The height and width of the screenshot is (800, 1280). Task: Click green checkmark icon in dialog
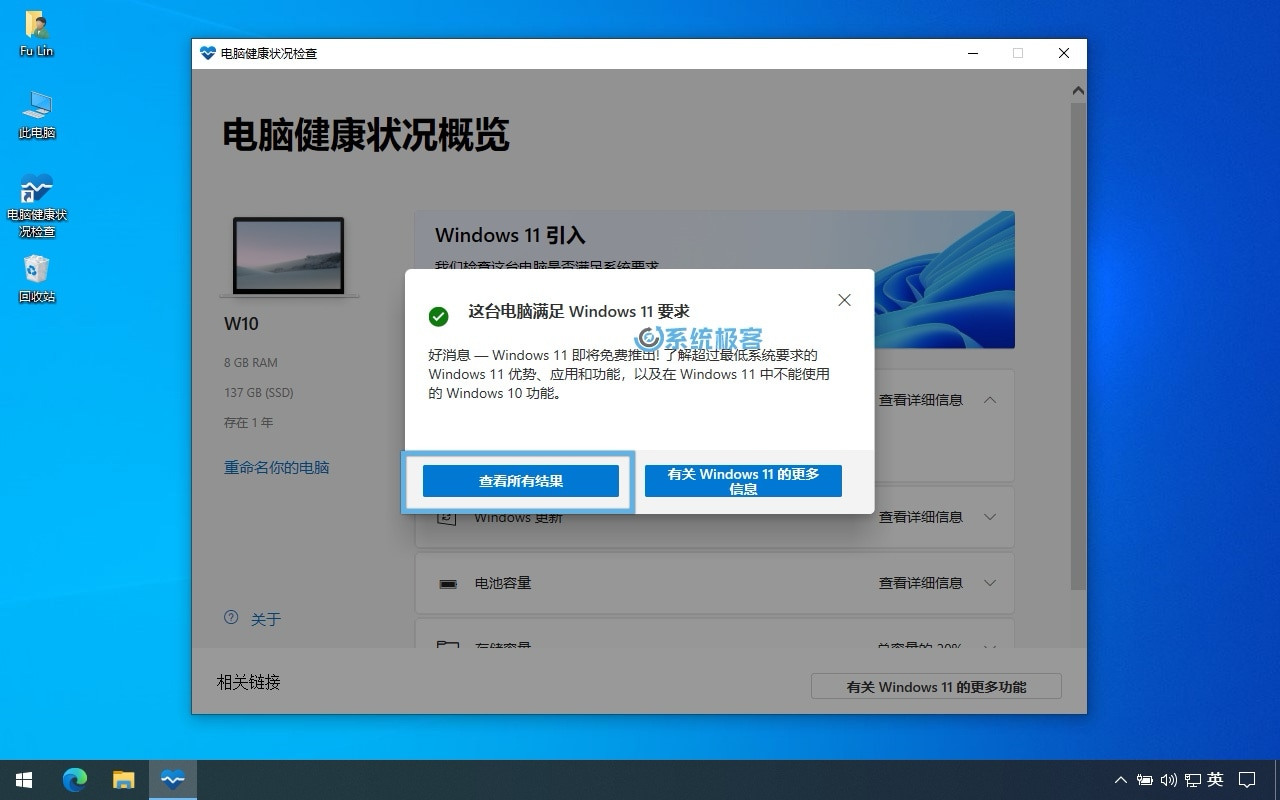[x=438, y=316]
